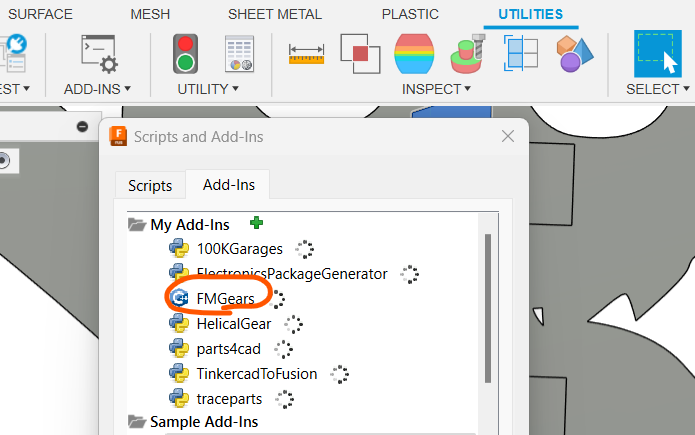Screen dimensions: 695x435
Task: Click the 100KGarages Python icon
Action: pyautogui.click(x=179, y=249)
